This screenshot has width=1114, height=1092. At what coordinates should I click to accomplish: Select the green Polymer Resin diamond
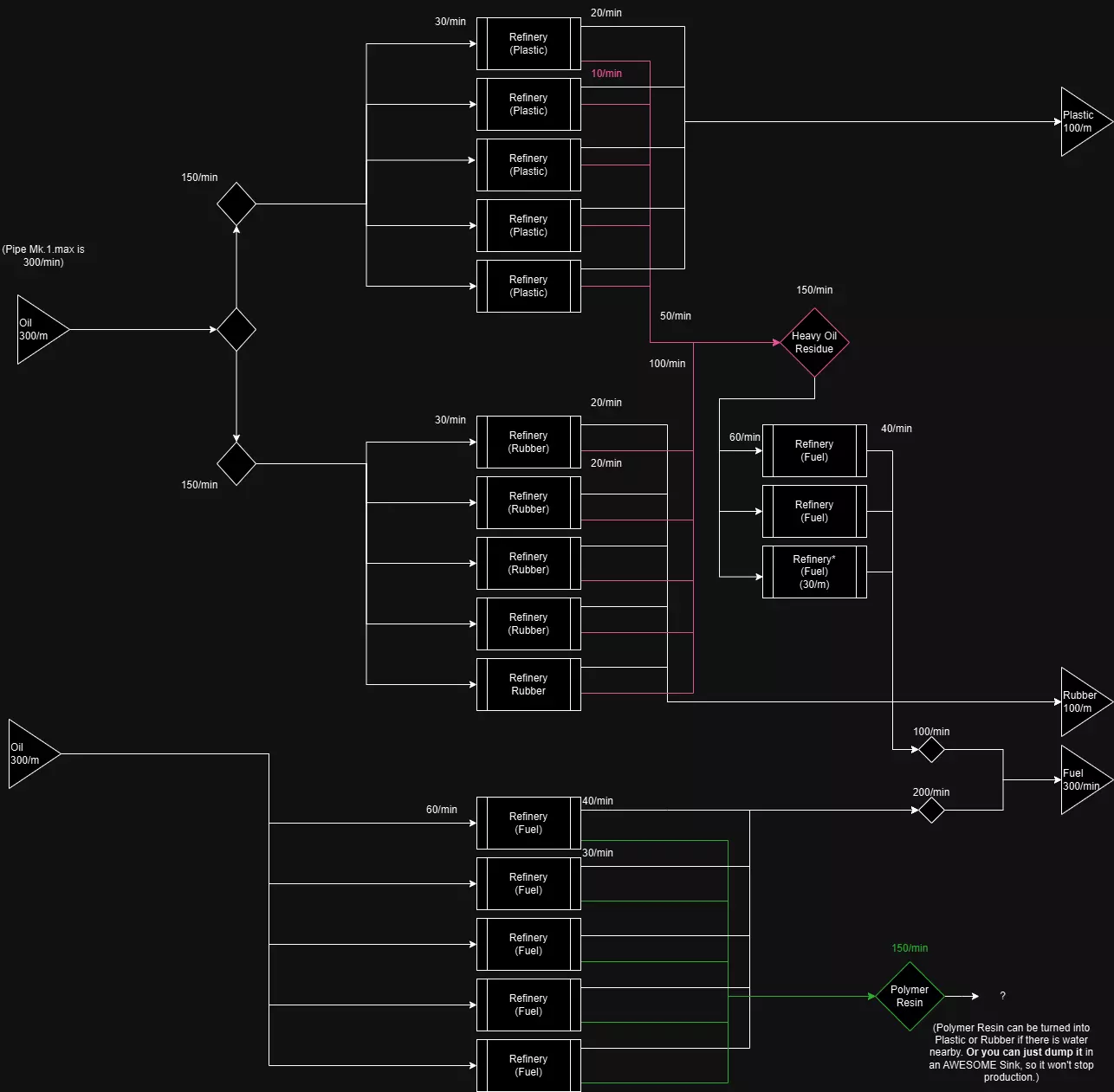[910, 996]
